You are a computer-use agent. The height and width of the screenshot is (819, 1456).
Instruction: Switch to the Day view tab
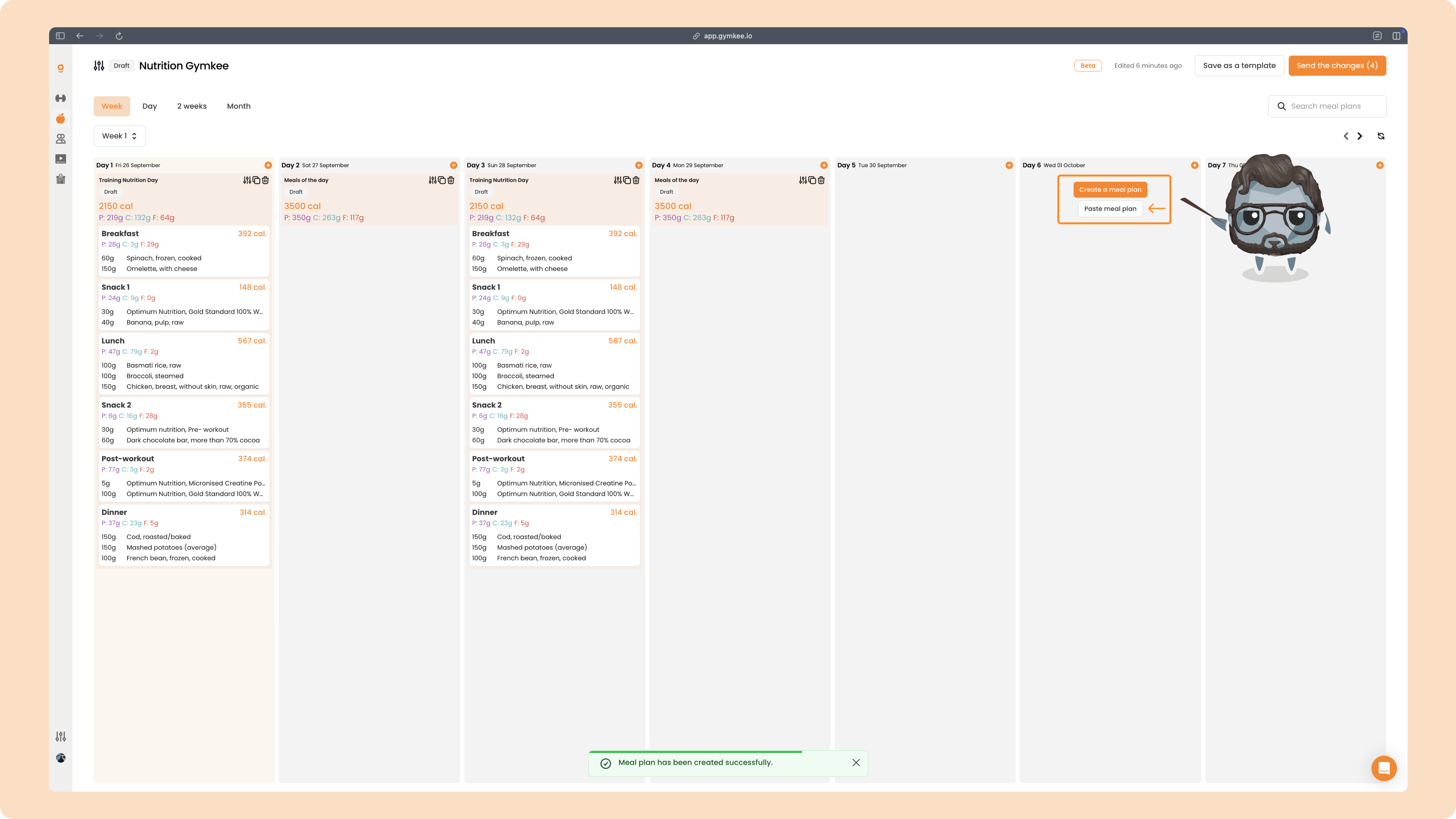[x=150, y=106]
